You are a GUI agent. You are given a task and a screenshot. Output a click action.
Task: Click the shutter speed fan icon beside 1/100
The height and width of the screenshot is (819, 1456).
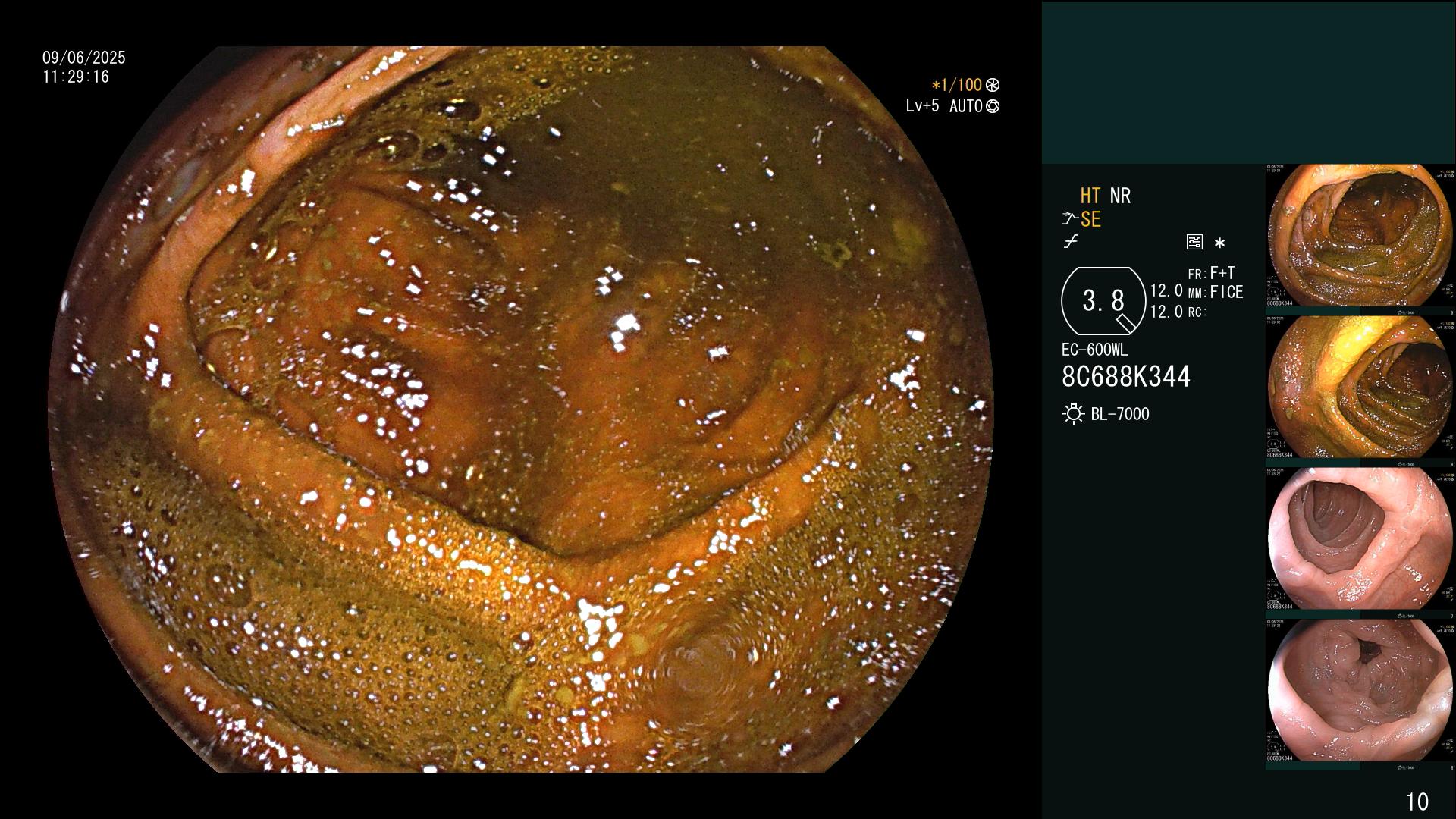click(993, 86)
